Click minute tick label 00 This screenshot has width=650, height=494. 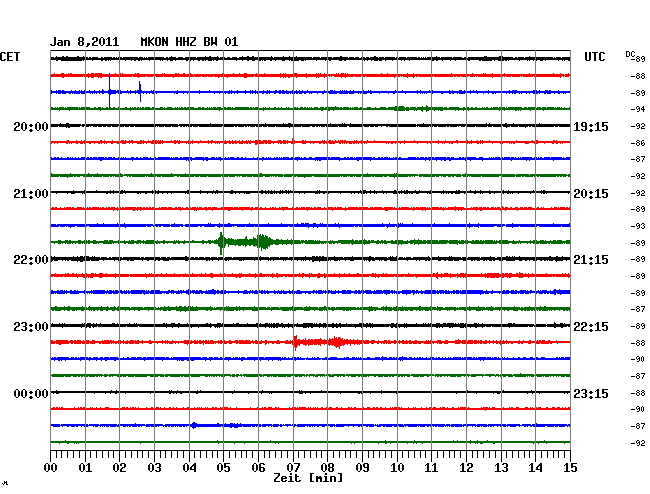51,468
